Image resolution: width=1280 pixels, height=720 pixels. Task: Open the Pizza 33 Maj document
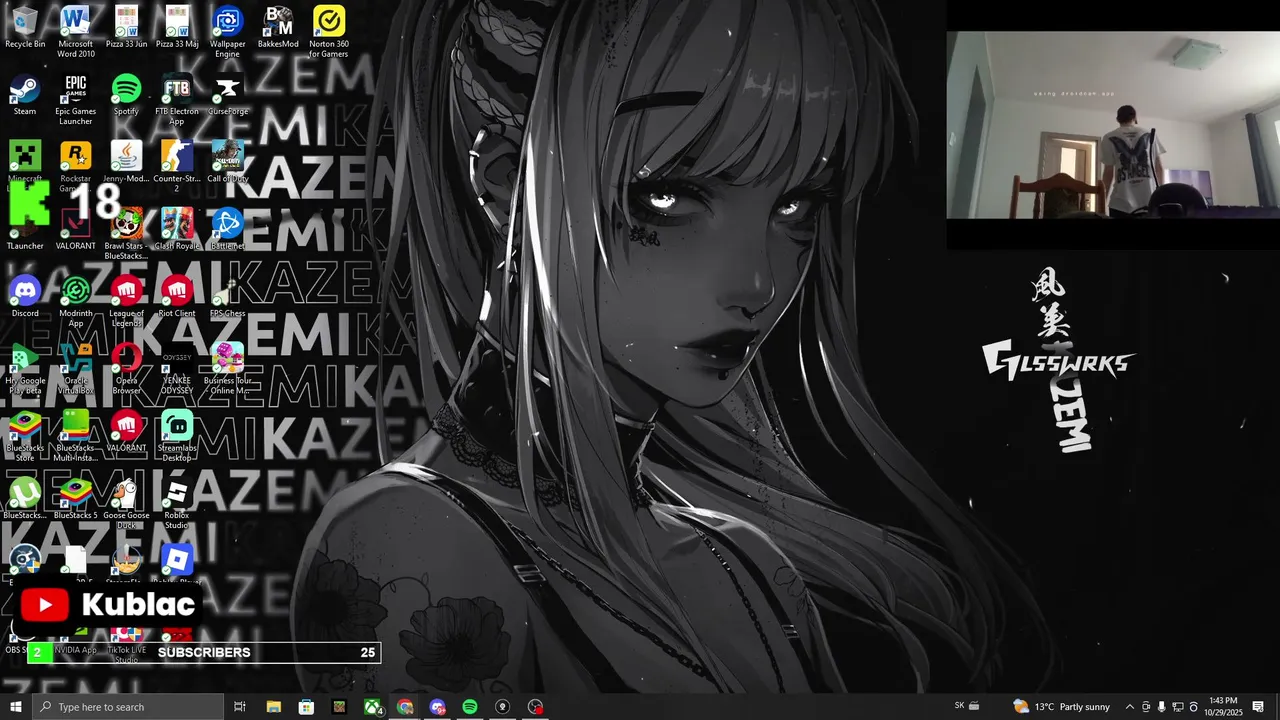177,27
